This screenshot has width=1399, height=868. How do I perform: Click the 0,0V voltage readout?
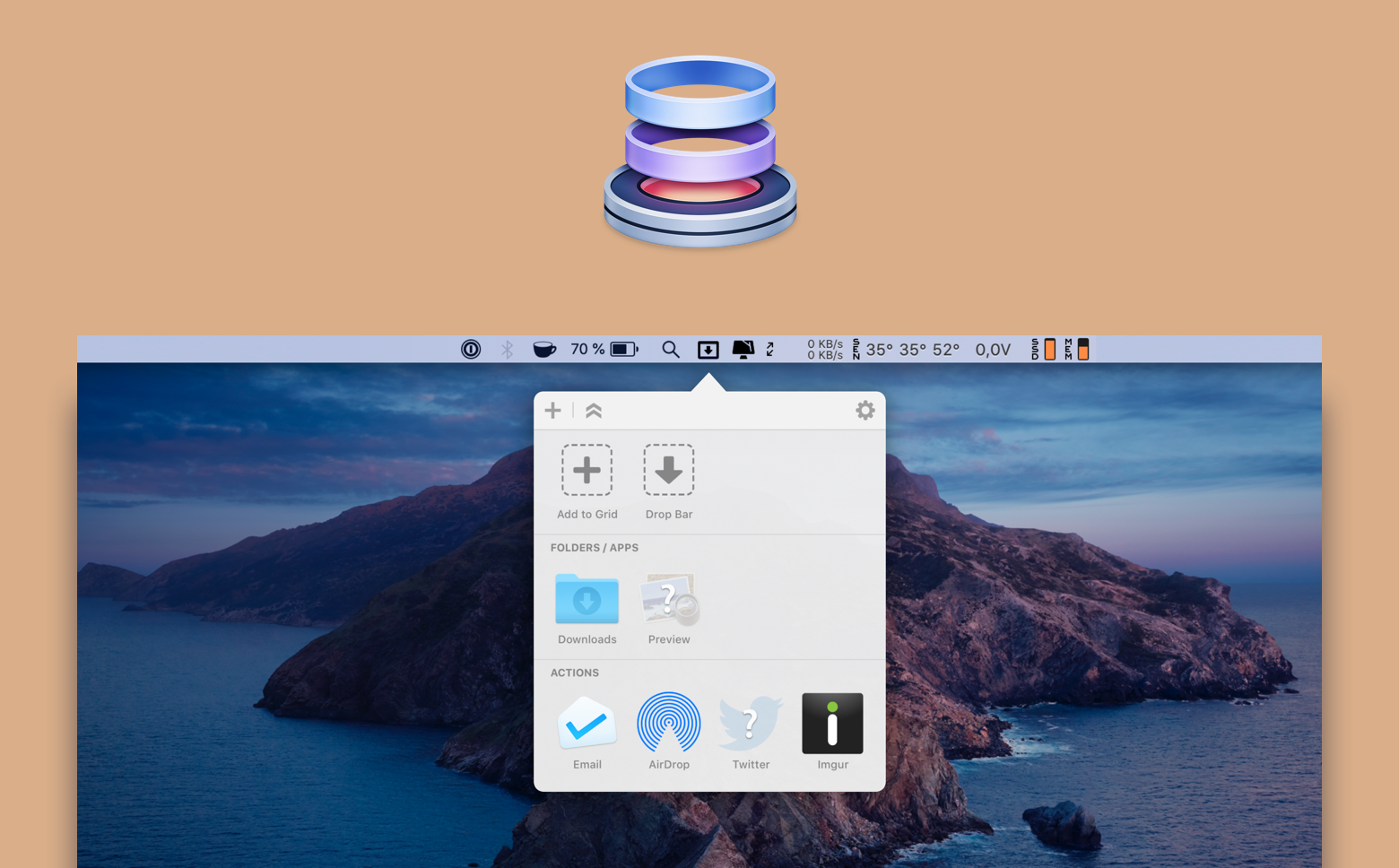tap(993, 350)
